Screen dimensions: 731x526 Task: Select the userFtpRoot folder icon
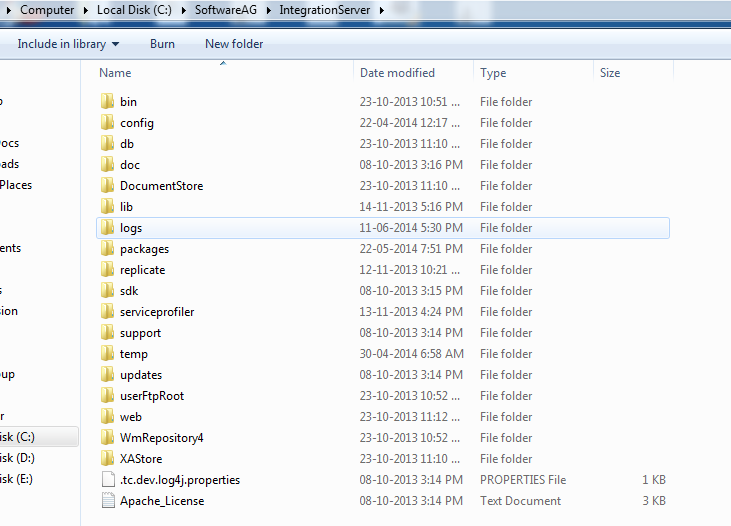pyautogui.click(x=107, y=395)
